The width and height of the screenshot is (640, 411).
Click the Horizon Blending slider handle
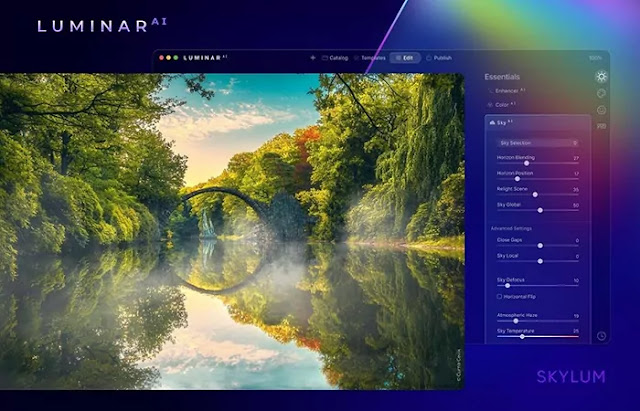point(527,163)
